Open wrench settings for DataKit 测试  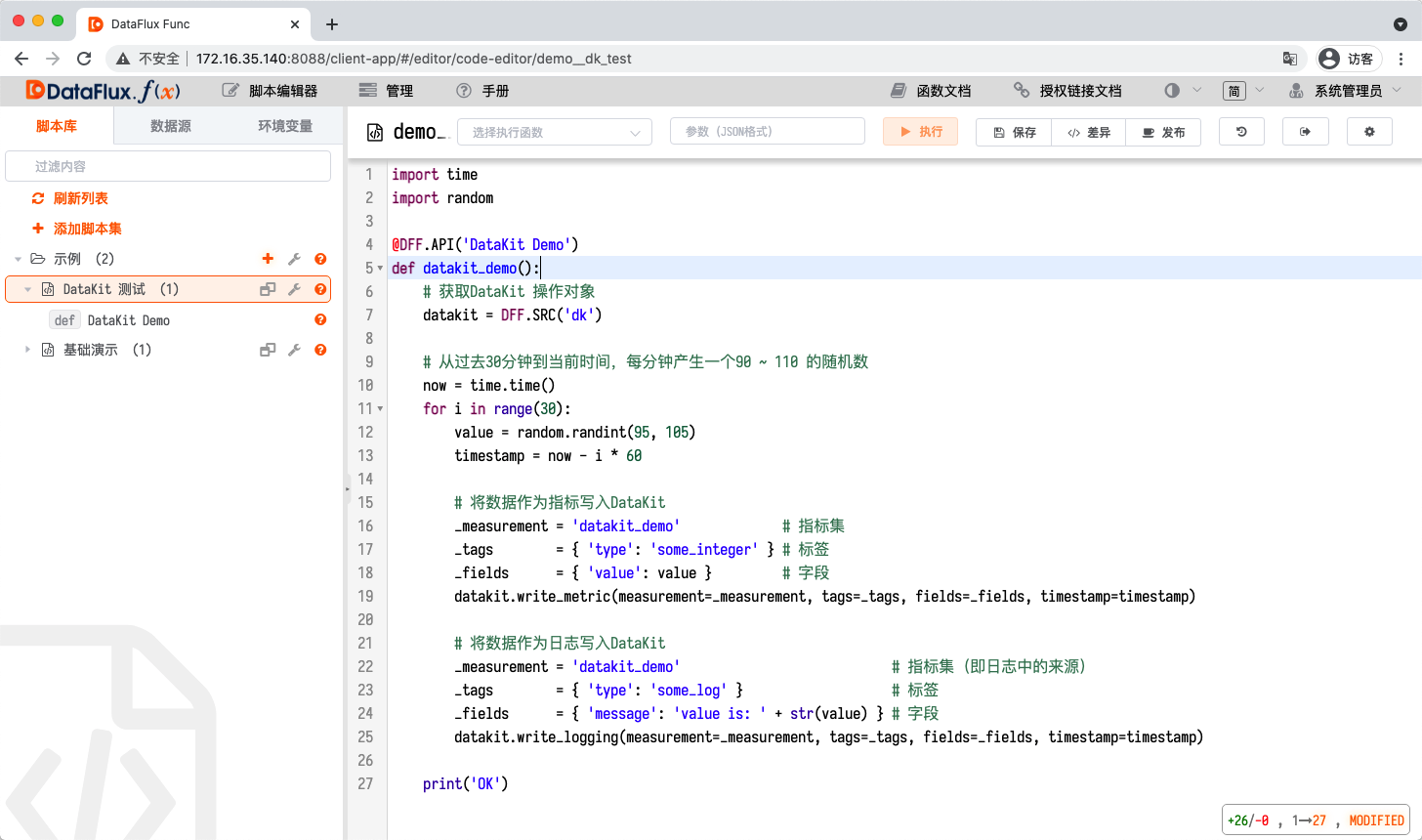tap(294, 289)
